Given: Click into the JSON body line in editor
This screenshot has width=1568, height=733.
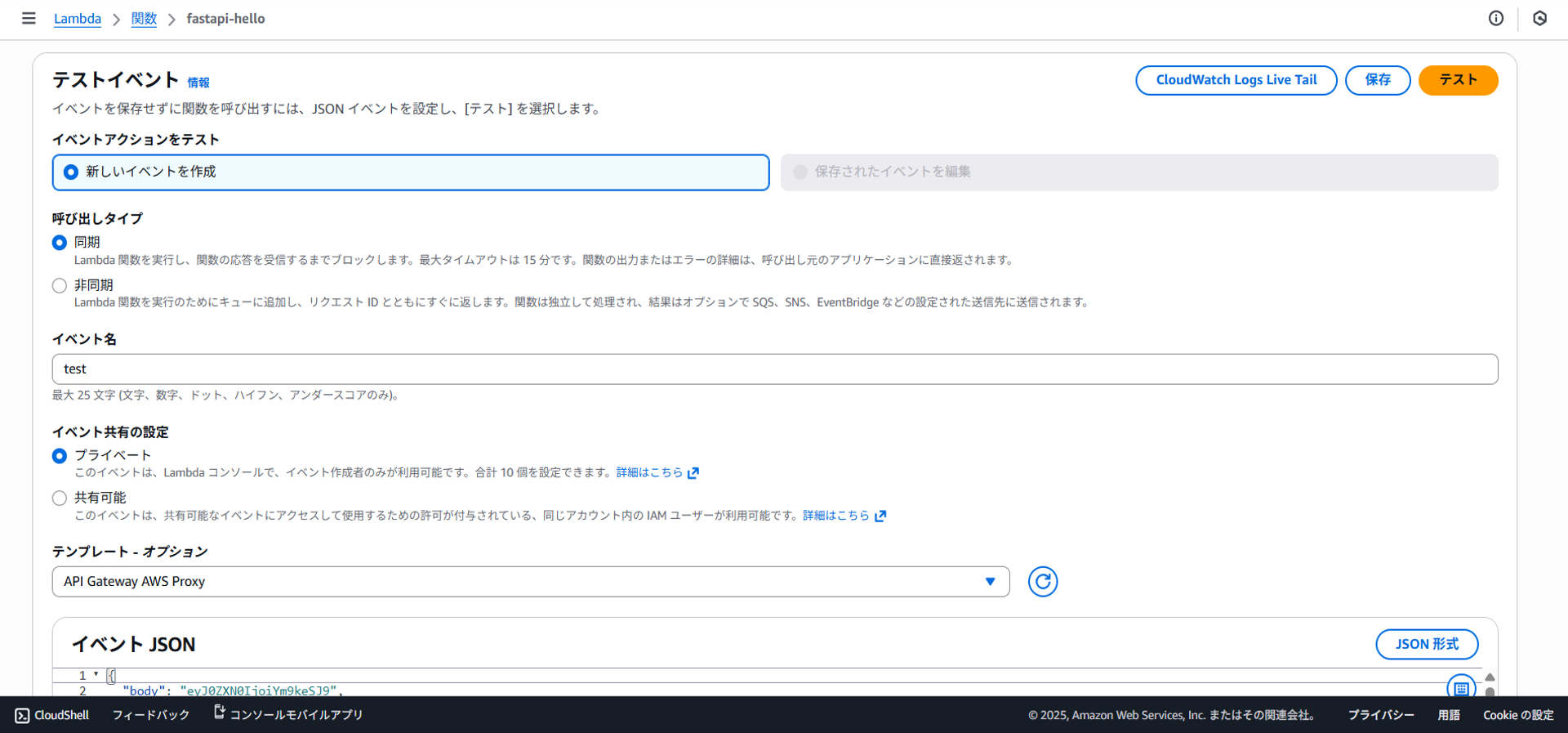Looking at the screenshot, I should click(233, 691).
